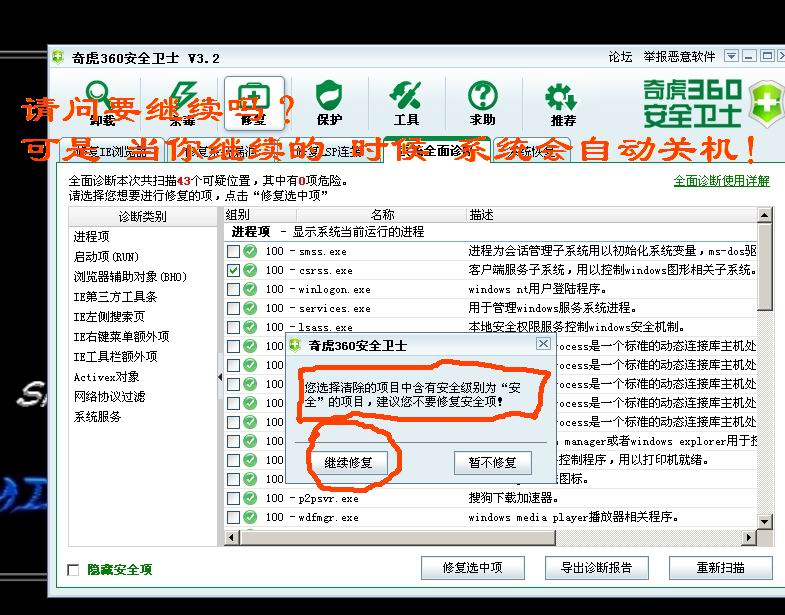Viewport: 785px width, 615px height.
Task: Click the list scroll-down arrow
Action: pyautogui.click(x=764, y=521)
